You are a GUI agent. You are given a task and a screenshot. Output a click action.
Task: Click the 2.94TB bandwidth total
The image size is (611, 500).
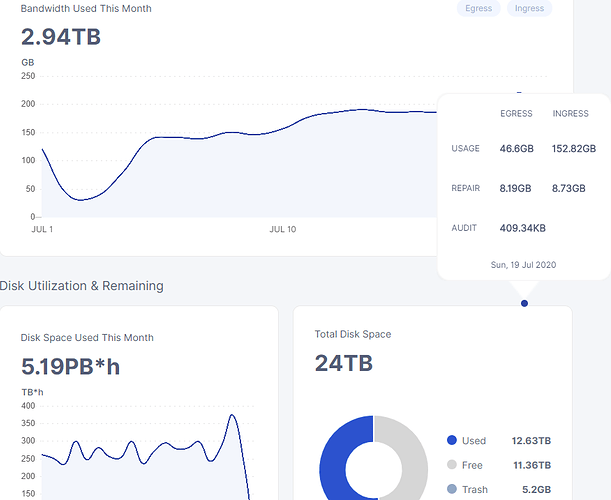click(61, 38)
